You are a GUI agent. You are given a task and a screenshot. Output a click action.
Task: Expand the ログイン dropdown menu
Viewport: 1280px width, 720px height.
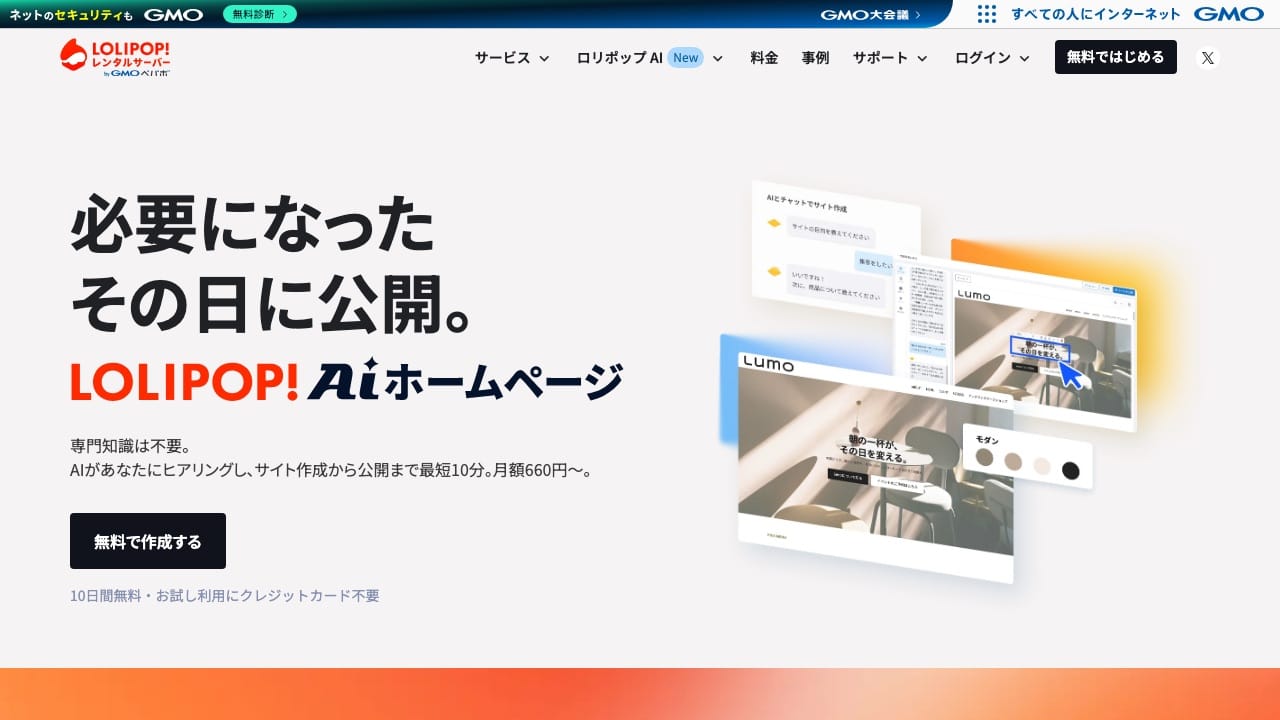click(992, 58)
